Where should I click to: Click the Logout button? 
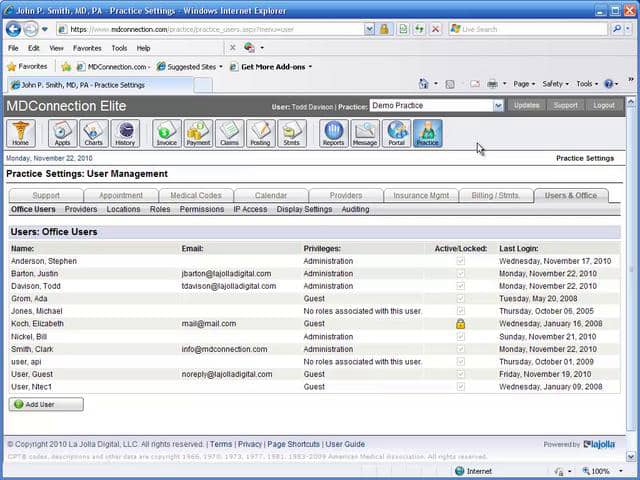pos(604,105)
